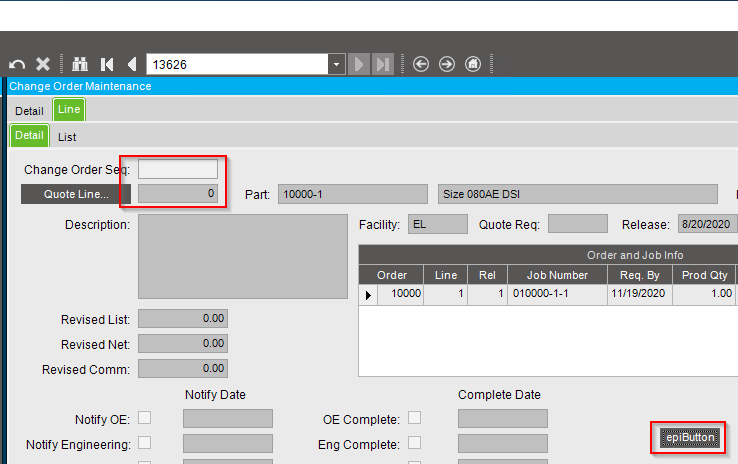This screenshot has width=738, height=464.
Task: Click the Quote Req field
Action: click(x=578, y=224)
